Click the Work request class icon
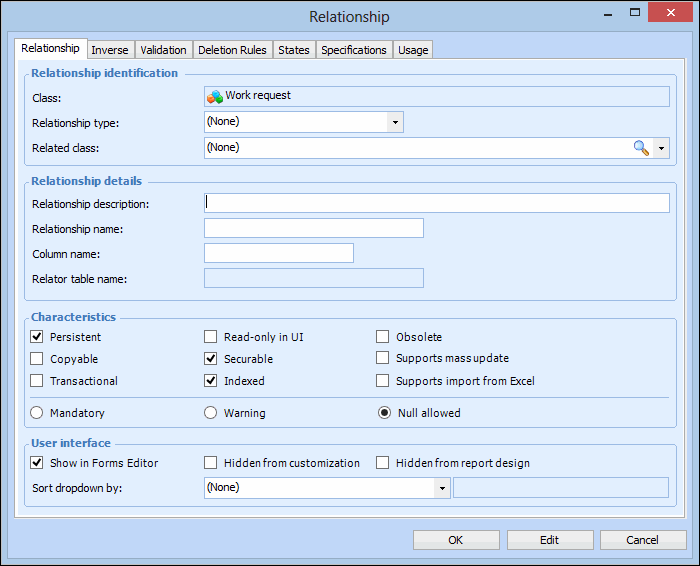This screenshot has width=700, height=566. pyautogui.click(x=214, y=97)
